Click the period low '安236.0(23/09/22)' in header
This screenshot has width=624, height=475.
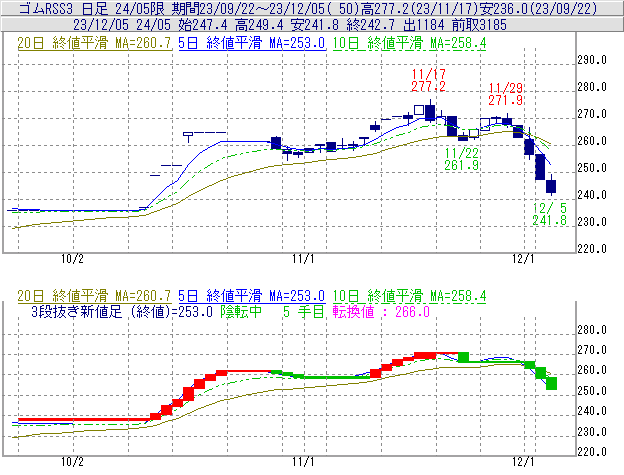click(x=538, y=8)
